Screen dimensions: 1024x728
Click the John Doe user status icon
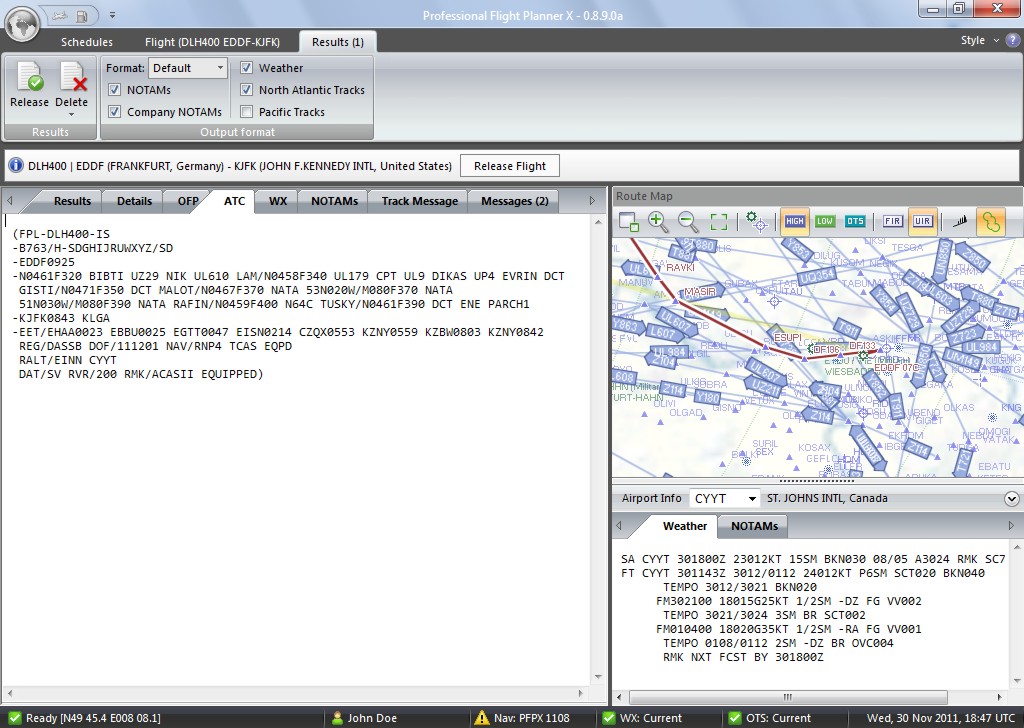[x=337, y=718]
